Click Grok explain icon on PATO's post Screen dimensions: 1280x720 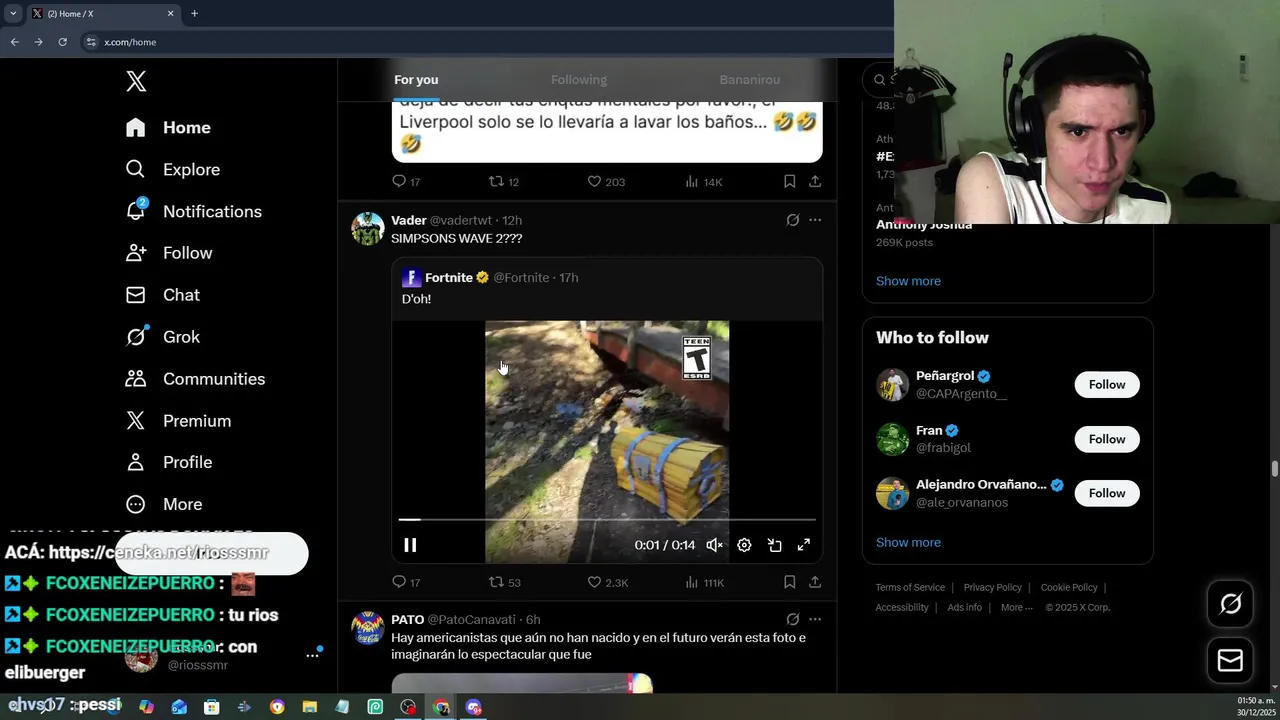tap(792, 620)
